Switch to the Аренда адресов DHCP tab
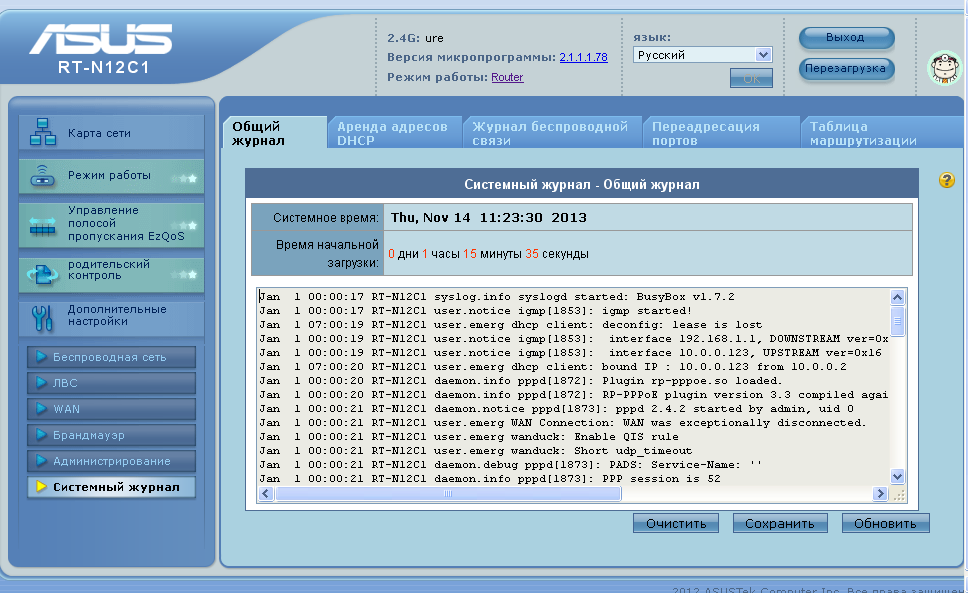This screenshot has width=968, height=593. tap(393, 133)
